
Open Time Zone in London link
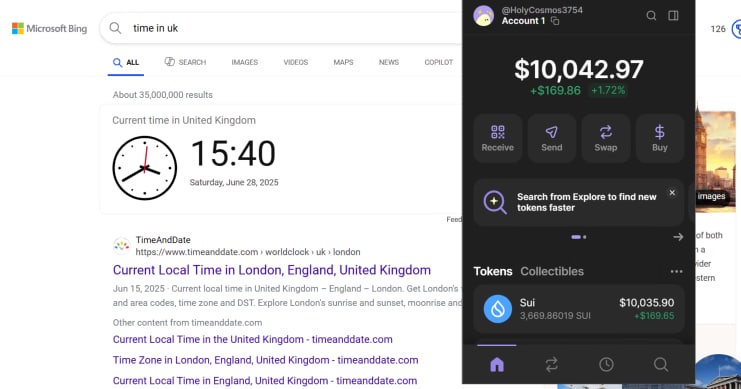tap(265, 360)
